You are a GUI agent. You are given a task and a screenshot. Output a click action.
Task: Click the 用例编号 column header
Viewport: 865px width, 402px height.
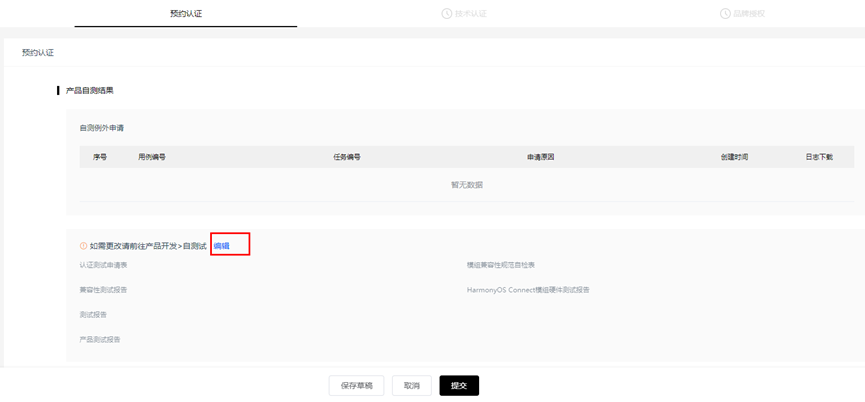click(152, 157)
